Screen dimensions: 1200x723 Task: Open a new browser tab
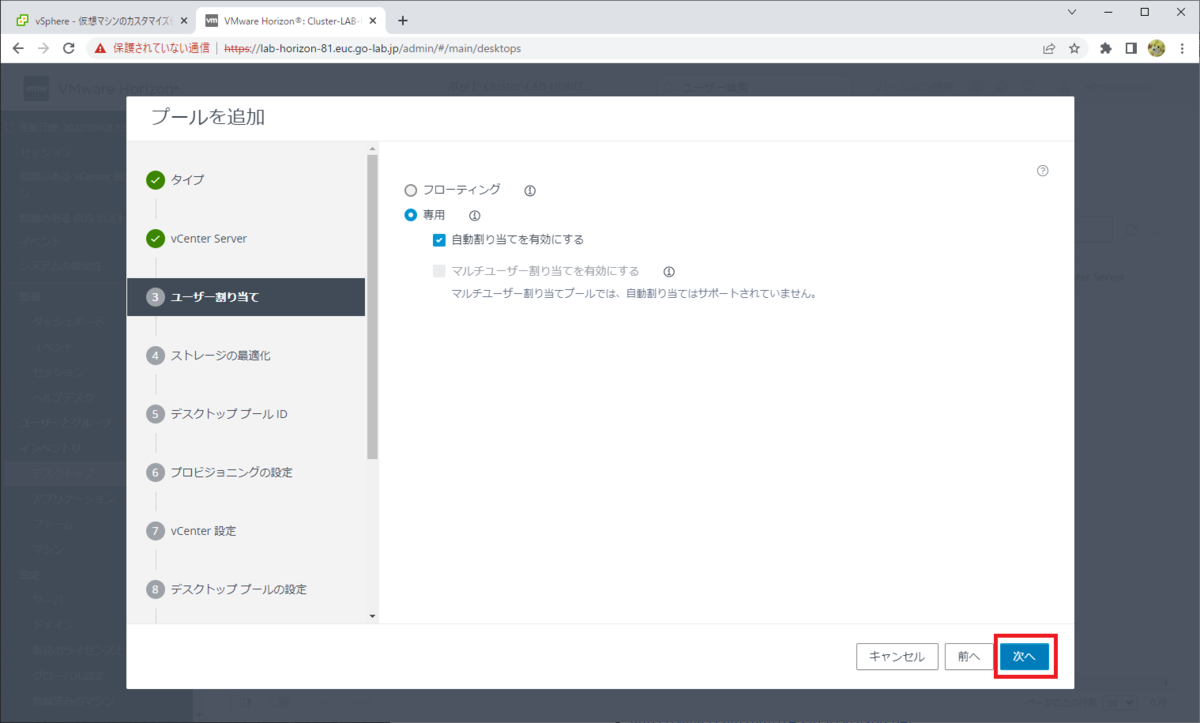403,20
